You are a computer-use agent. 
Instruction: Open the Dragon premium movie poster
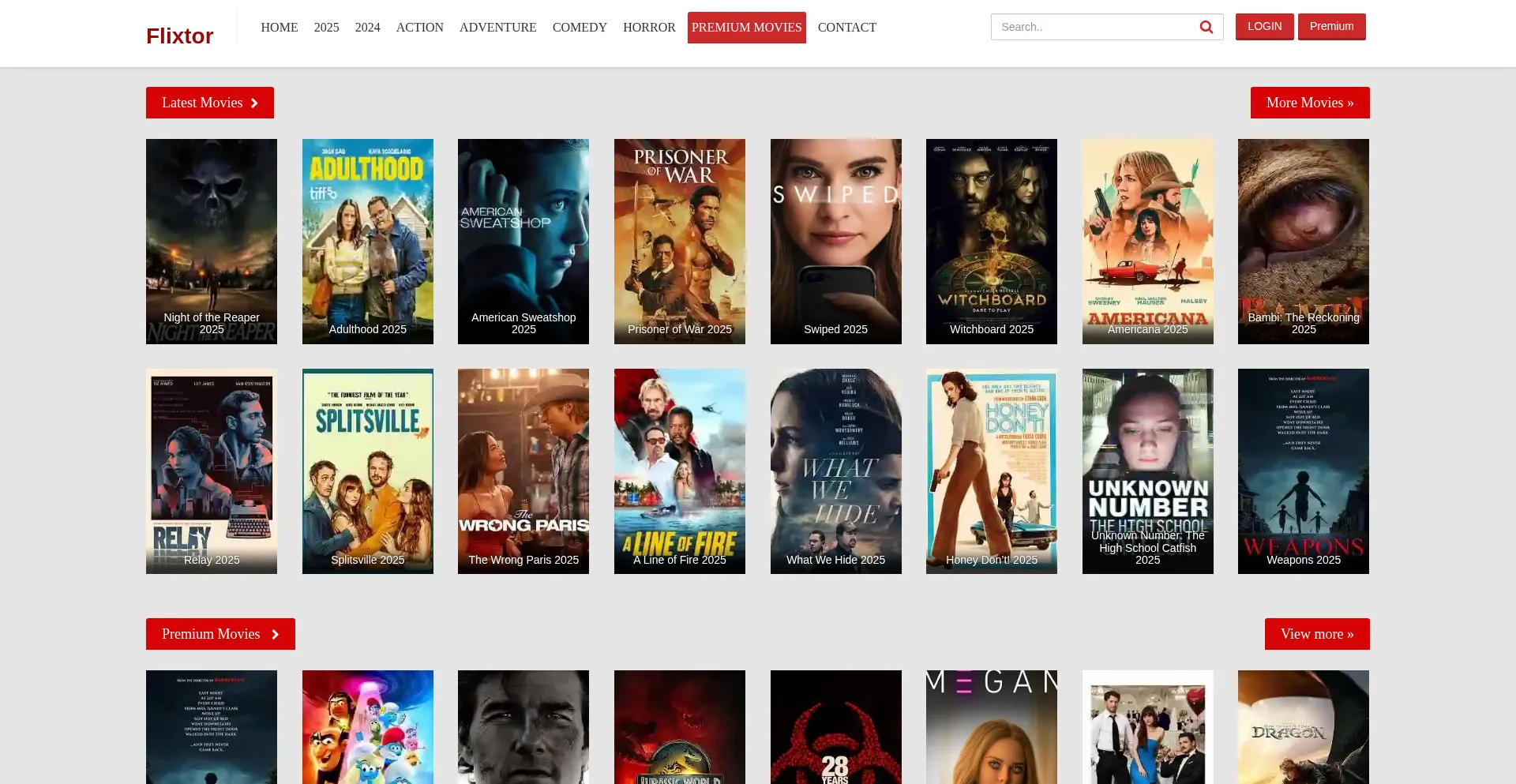tap(1304, 727)
